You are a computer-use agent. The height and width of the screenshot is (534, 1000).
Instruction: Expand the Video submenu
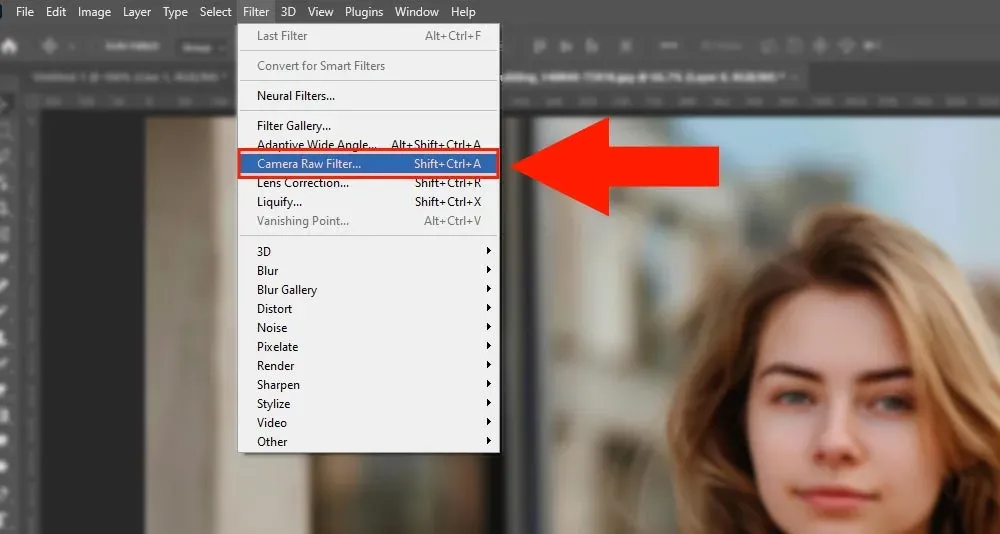click(x=369, y=422)
